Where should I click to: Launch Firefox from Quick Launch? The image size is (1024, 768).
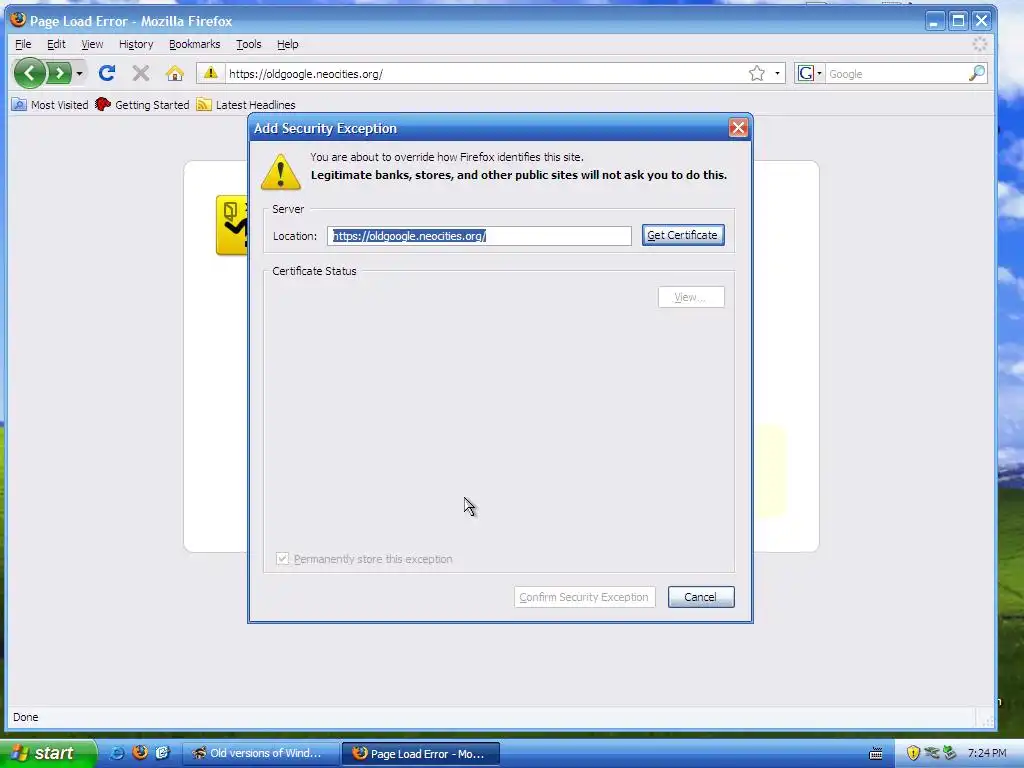(140, 753)
